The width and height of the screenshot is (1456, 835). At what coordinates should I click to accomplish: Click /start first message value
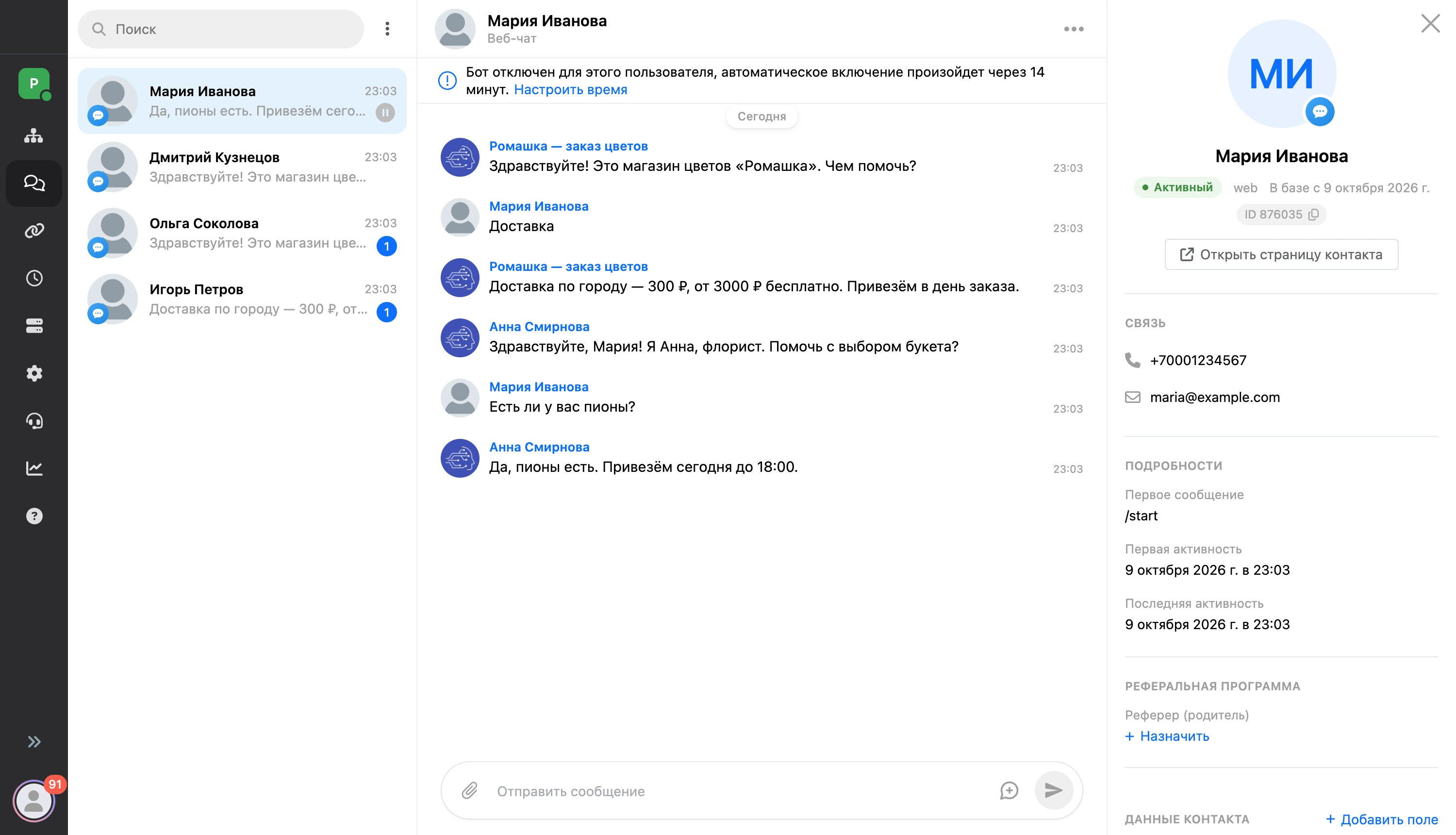(1141, 516)
